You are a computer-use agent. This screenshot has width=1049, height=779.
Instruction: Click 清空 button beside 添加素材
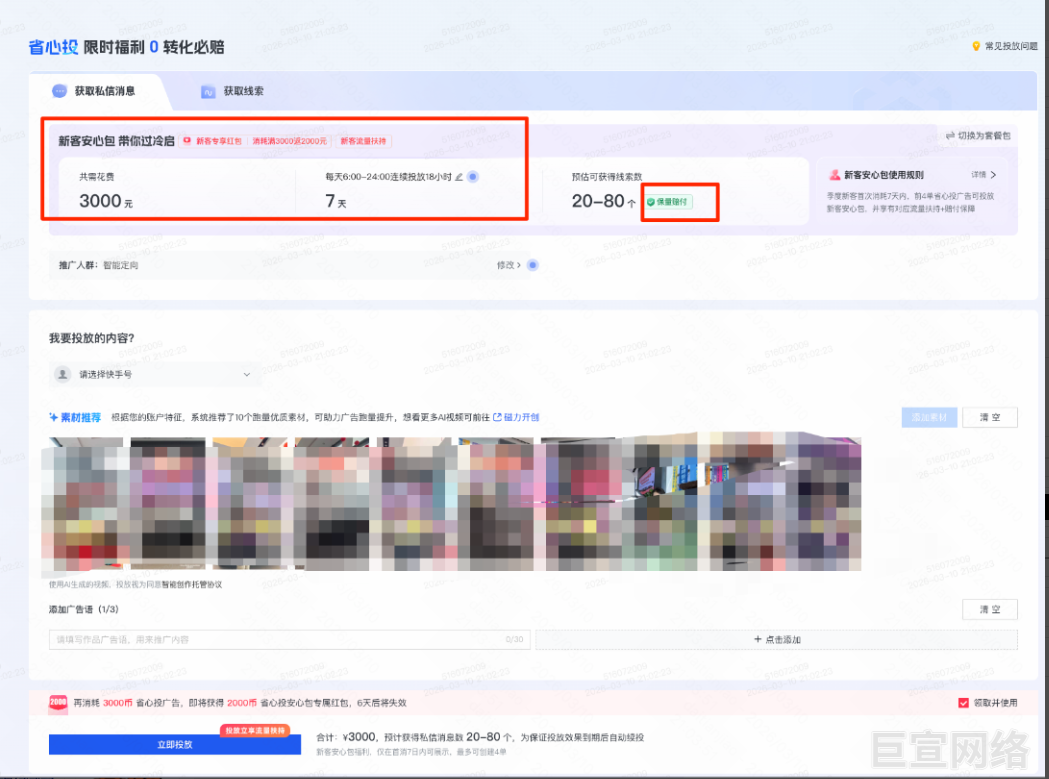coord(990,417)
